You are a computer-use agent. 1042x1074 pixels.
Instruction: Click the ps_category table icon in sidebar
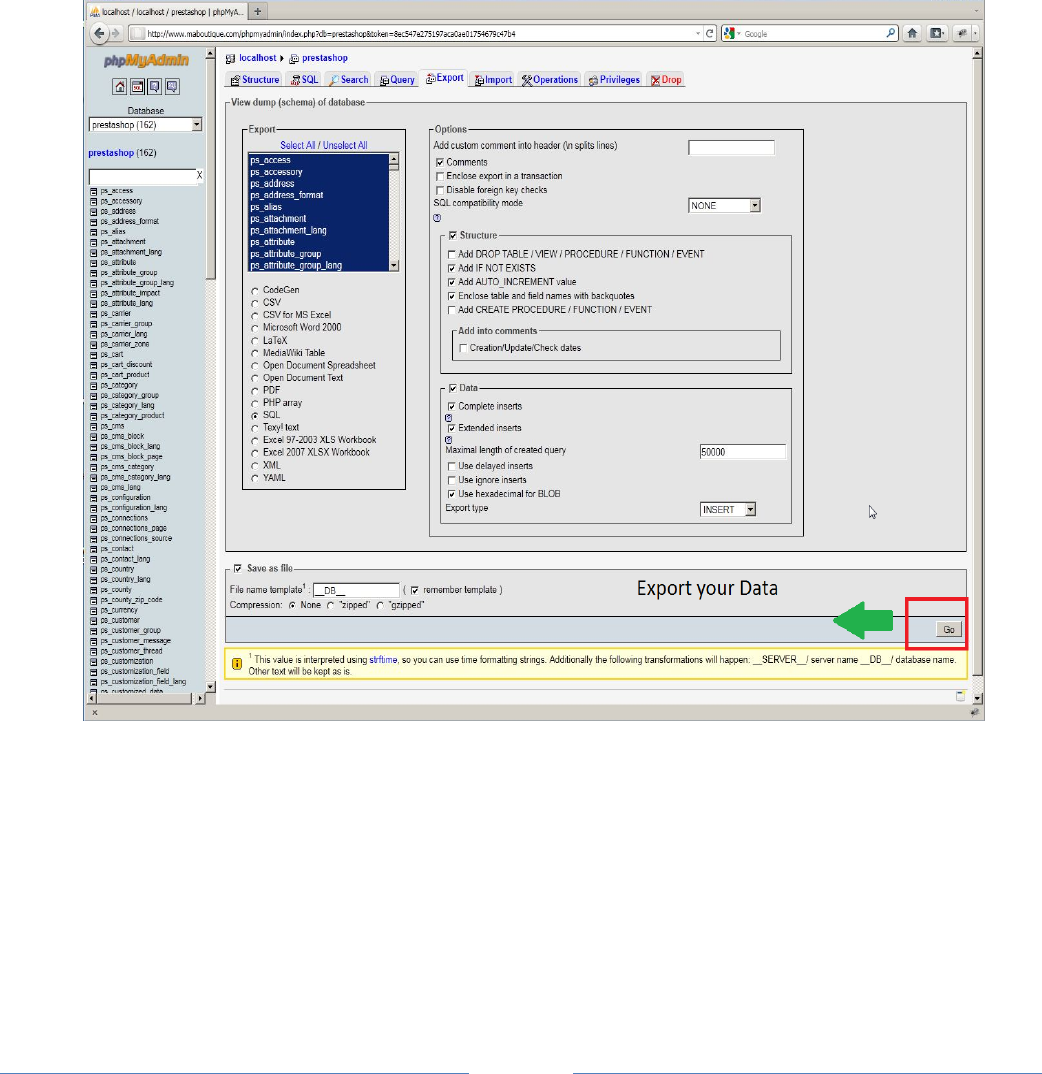[94, 385]
